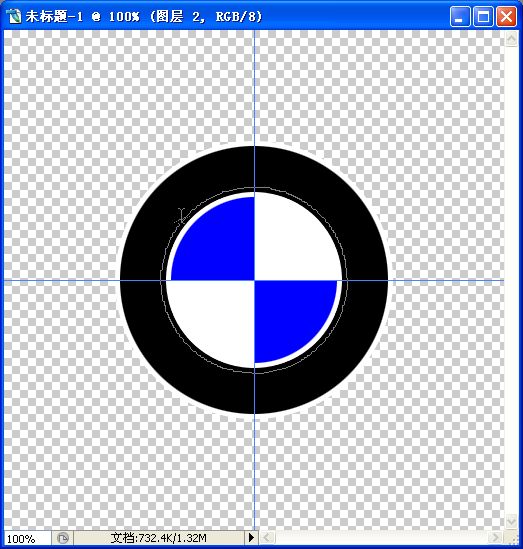Open the status bar info arrow menu
The height and width of the screenshot is (549, 523).
click(251, 538)
